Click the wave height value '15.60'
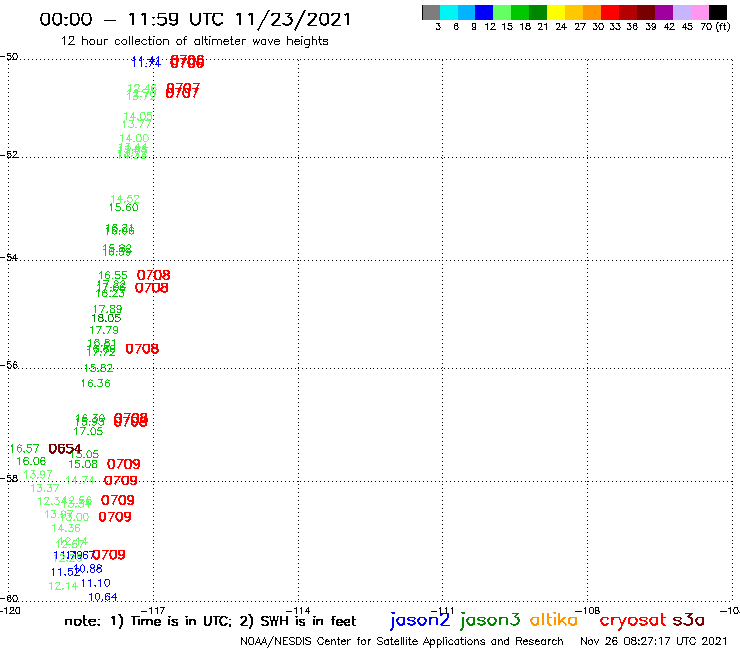This screenshot has width=740, height=650. pyautogui.click(x=124, y=208)
